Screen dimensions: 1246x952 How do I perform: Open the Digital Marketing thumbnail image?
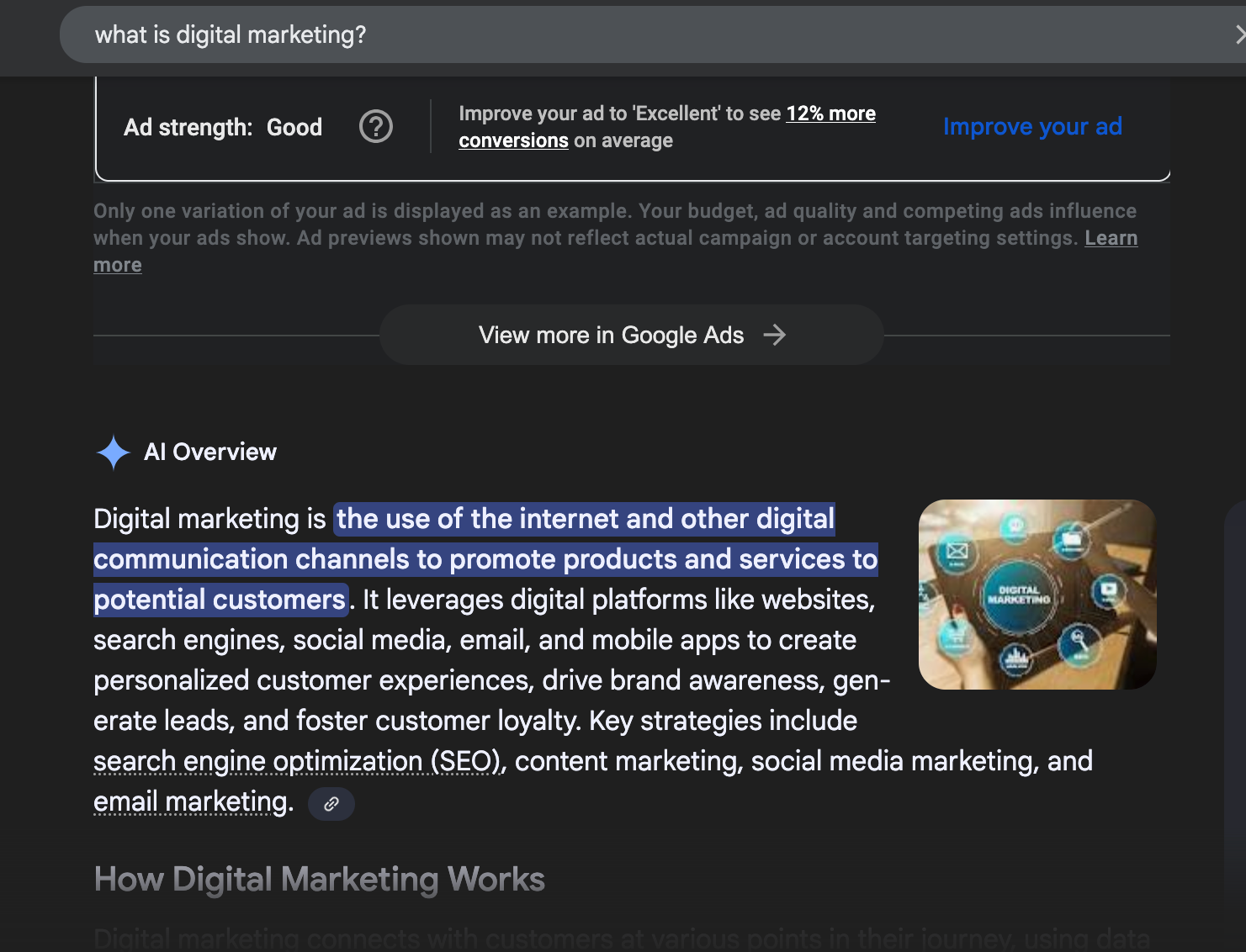pos(1037,595)
